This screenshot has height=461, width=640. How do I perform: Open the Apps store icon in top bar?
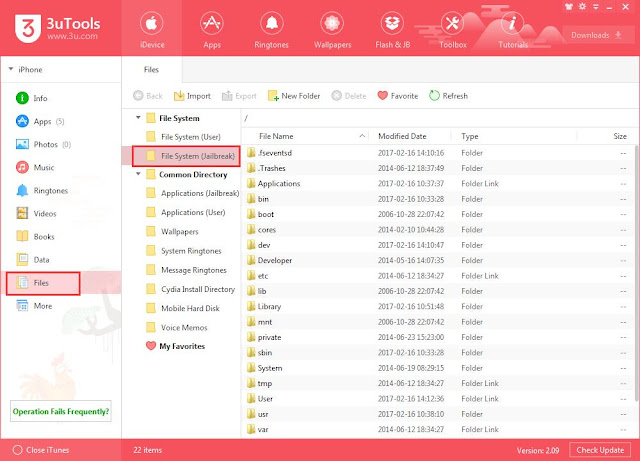click(x=212, y=30)
